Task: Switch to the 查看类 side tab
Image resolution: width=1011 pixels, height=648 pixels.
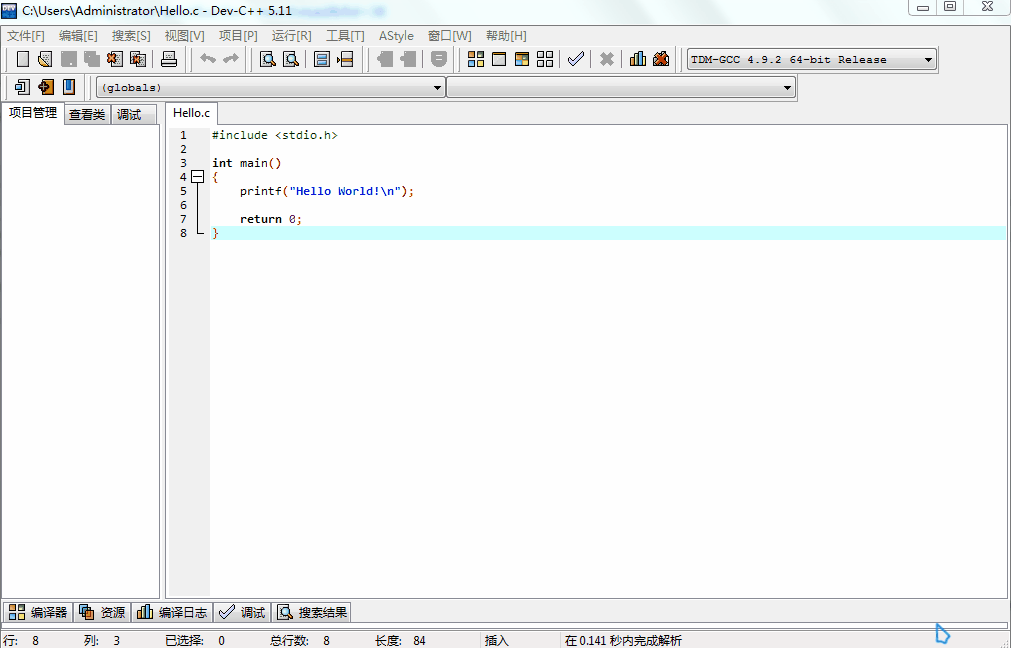Action: point(87,115)
